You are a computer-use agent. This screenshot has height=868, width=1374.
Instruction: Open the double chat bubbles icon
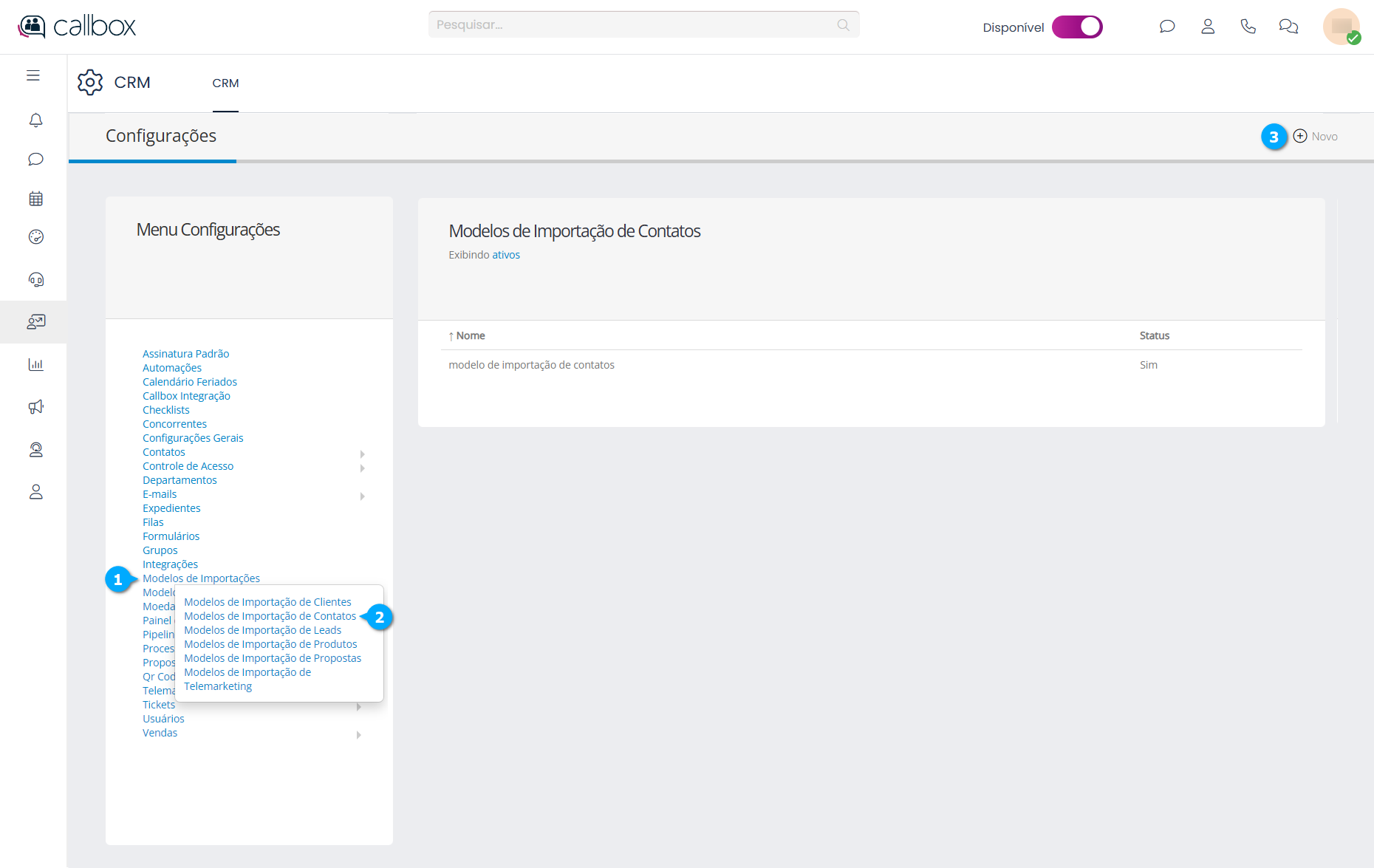pyautogui.click(x=1288, y=27)
